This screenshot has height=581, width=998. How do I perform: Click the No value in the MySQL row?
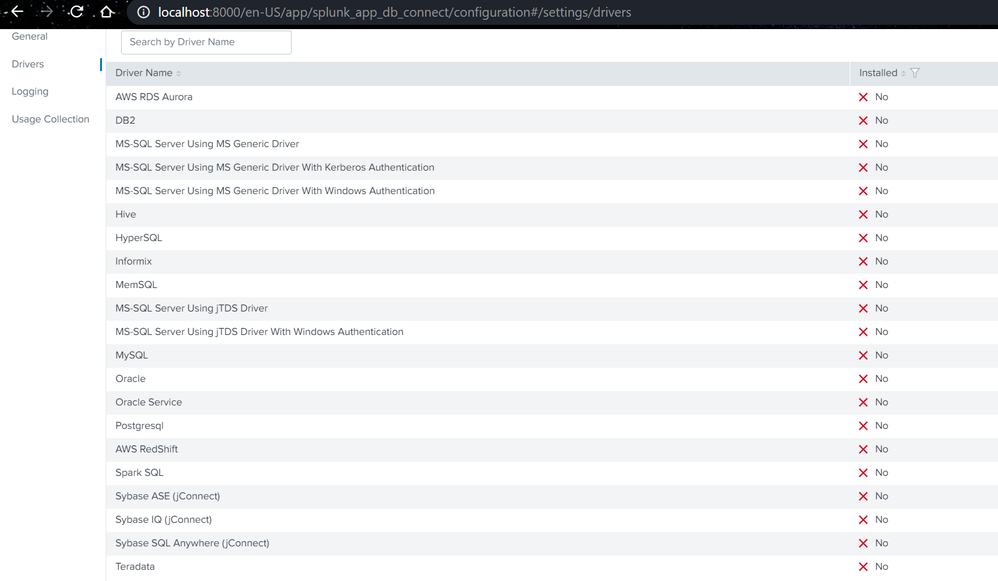pos(882,355)
